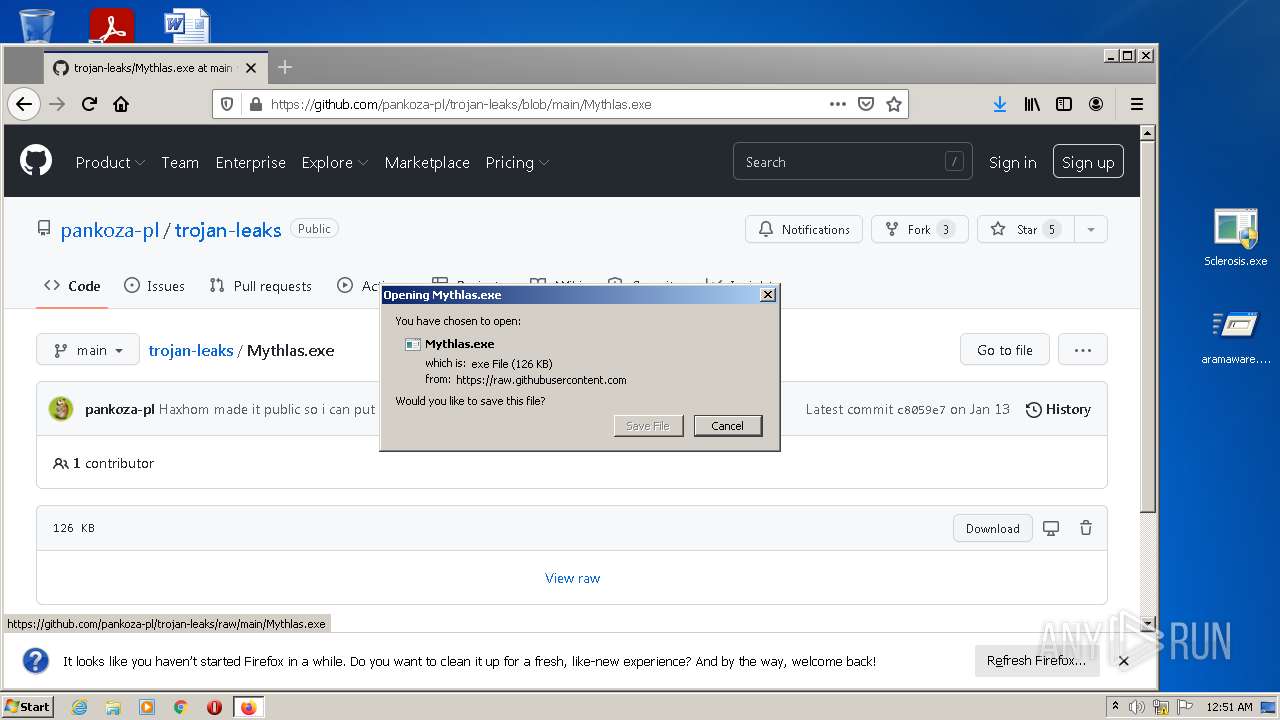The height and width of the screenshot is (720, 1280).
Task: Click the Sign up button
Action: click(x=1088, y=162)
